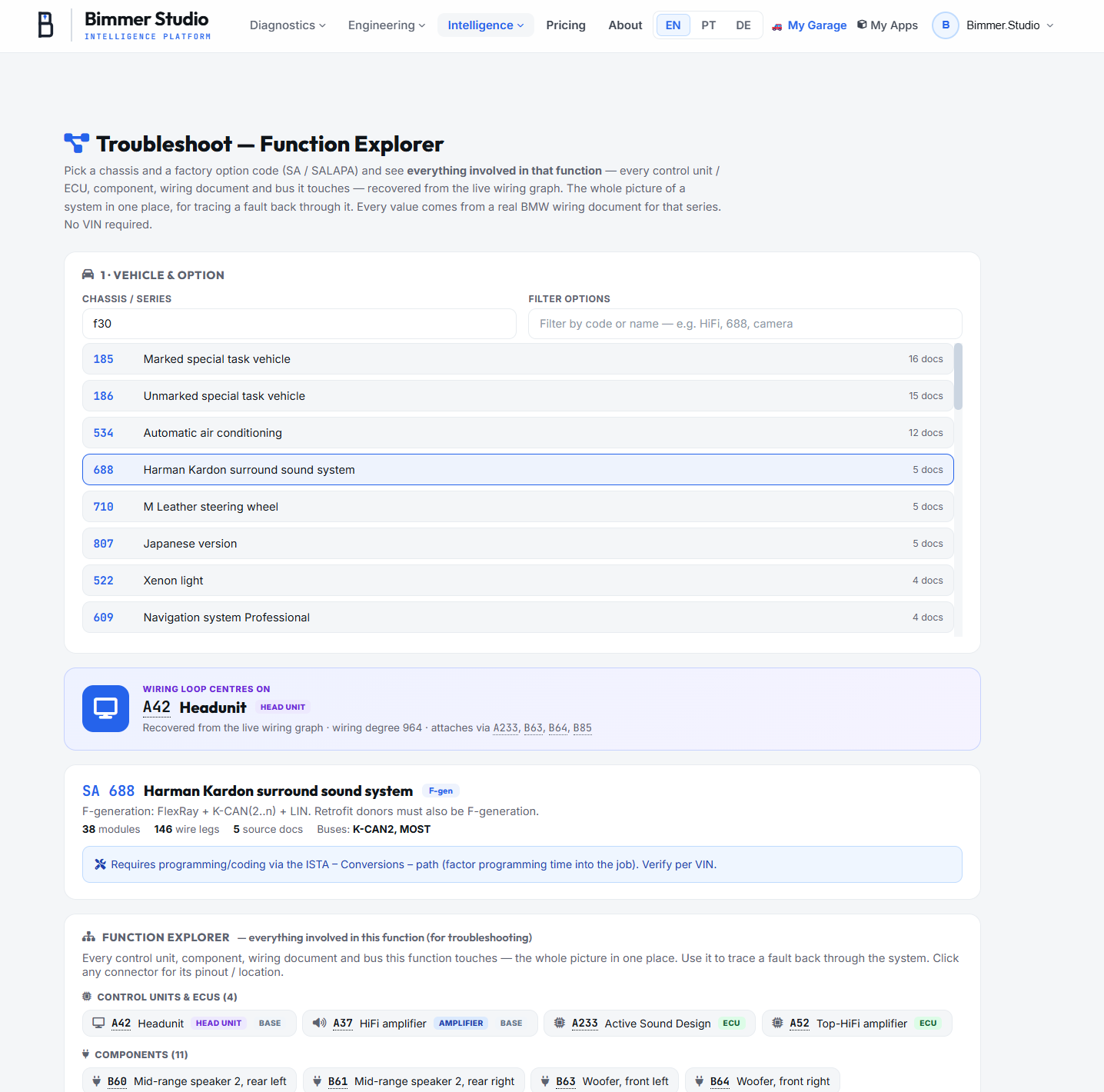Click the speaker icon in the A37 HiFi amplifier chip

point(319,1023)
